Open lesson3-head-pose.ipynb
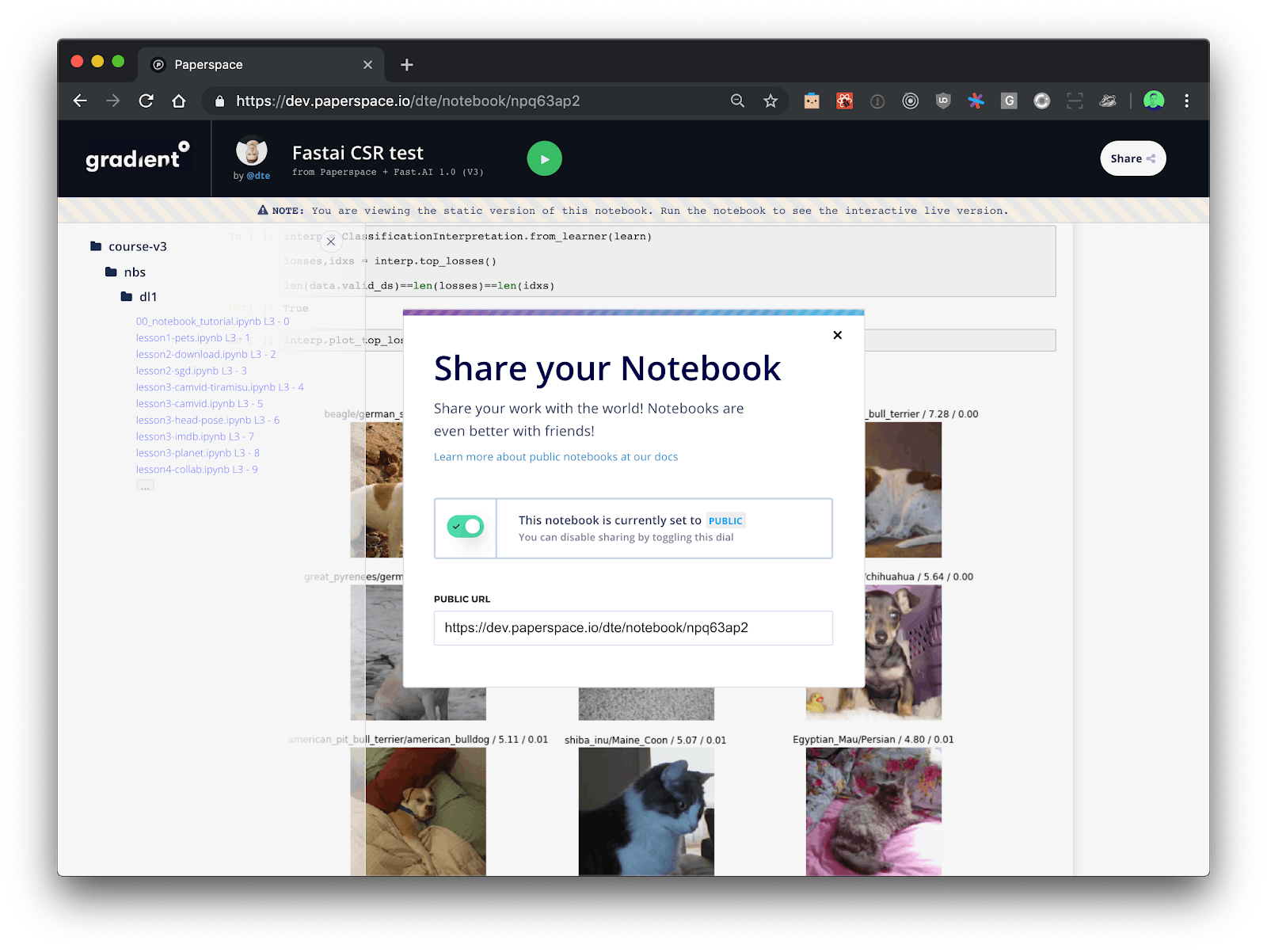Screen dimensions: 1267x952 [x=207, y=421]
